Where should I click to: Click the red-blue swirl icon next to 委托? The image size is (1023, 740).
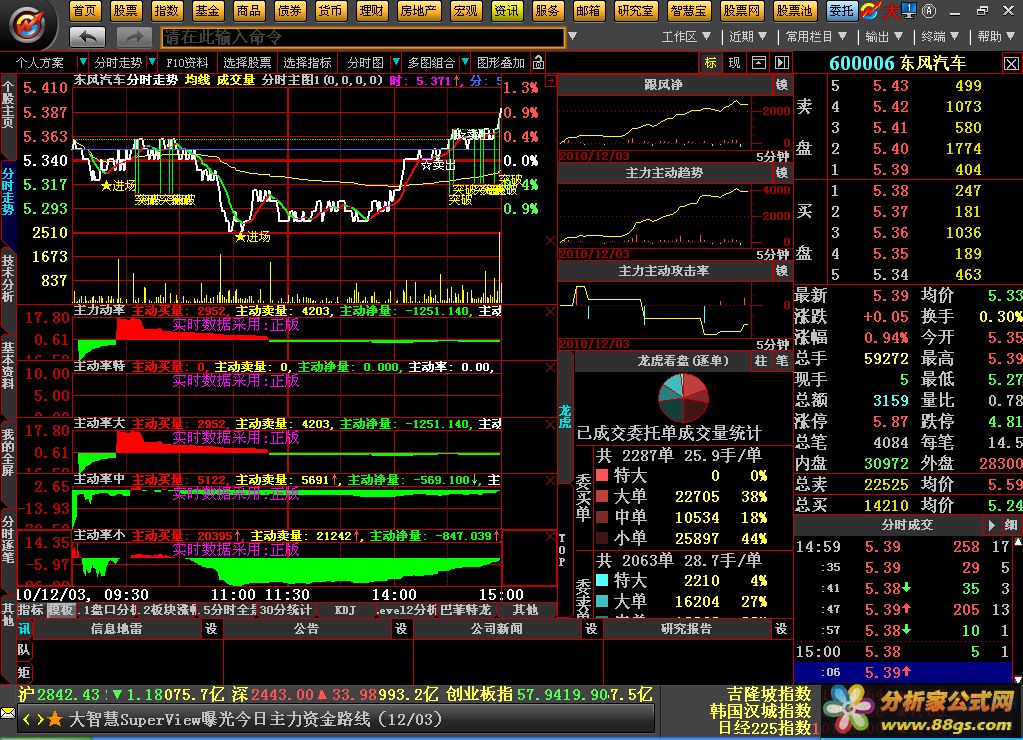click(x=870, y=10)
